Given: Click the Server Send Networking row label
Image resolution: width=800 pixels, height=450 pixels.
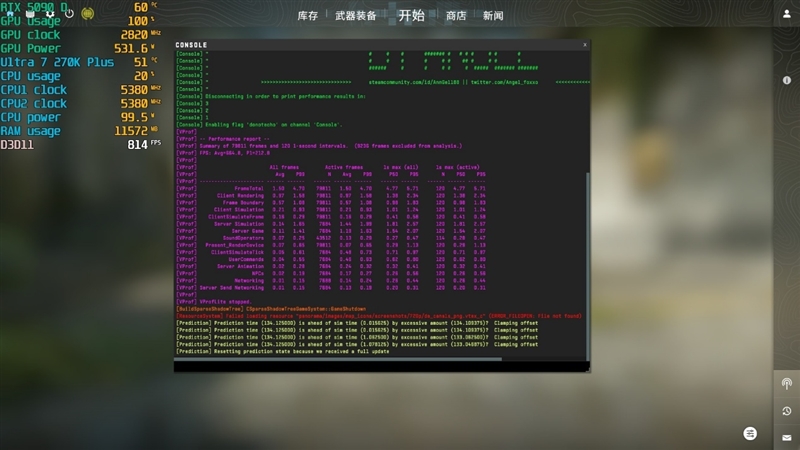Looking at the screenshot, I should [x=232, y=288].
